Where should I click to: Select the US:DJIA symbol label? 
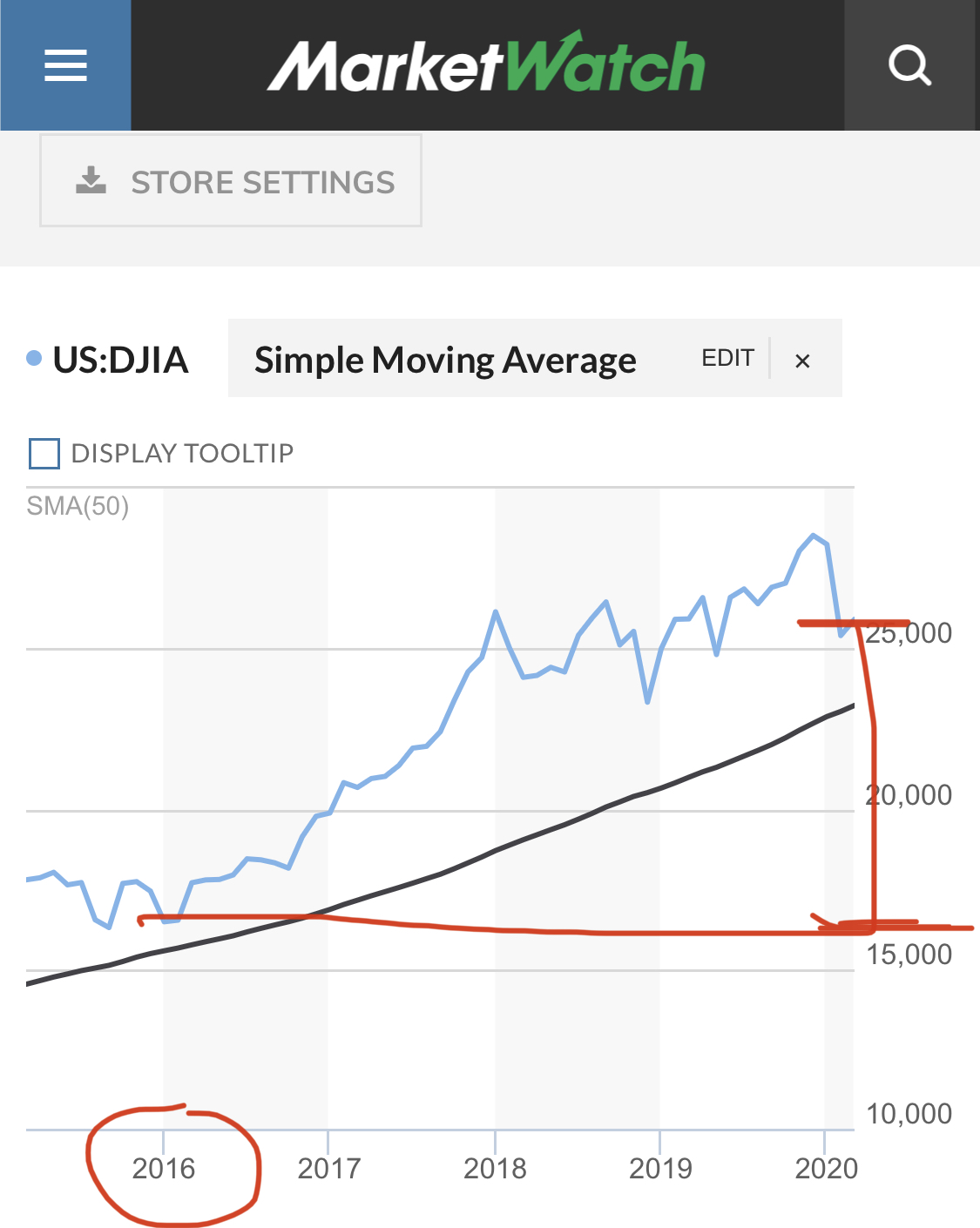coord(120,360)
